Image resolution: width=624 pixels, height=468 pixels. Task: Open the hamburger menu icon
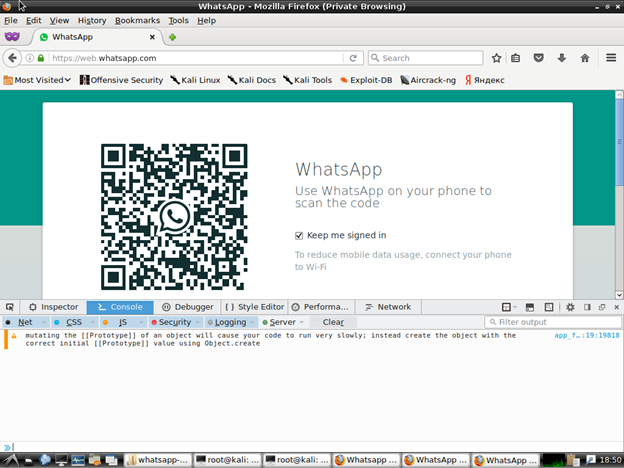point(611,58)
